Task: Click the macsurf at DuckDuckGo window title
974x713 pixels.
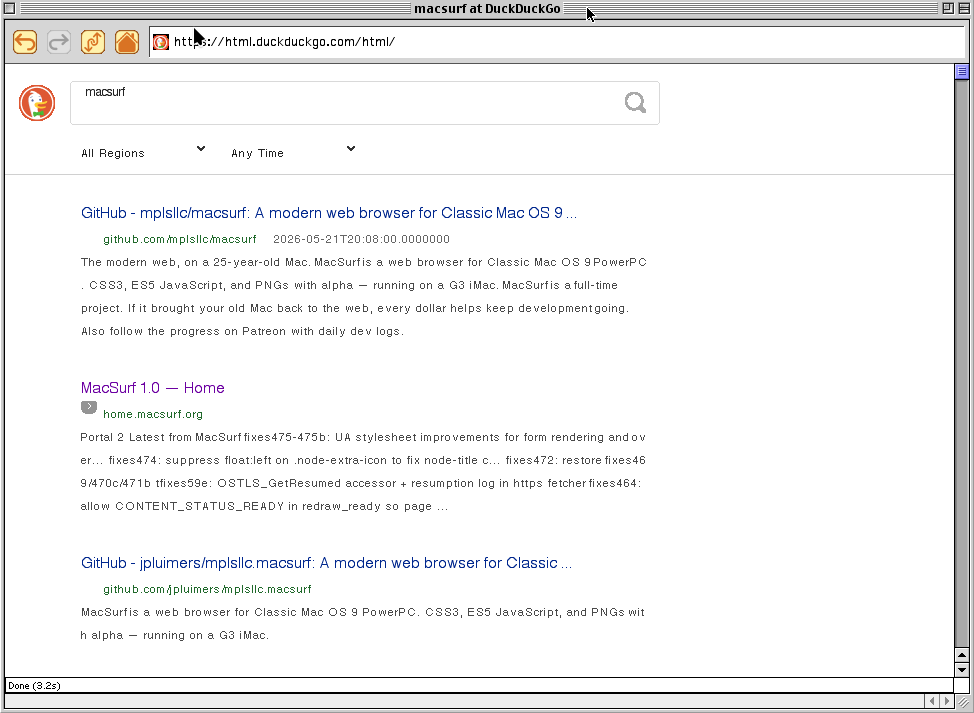Action: (x=488, y=9)
